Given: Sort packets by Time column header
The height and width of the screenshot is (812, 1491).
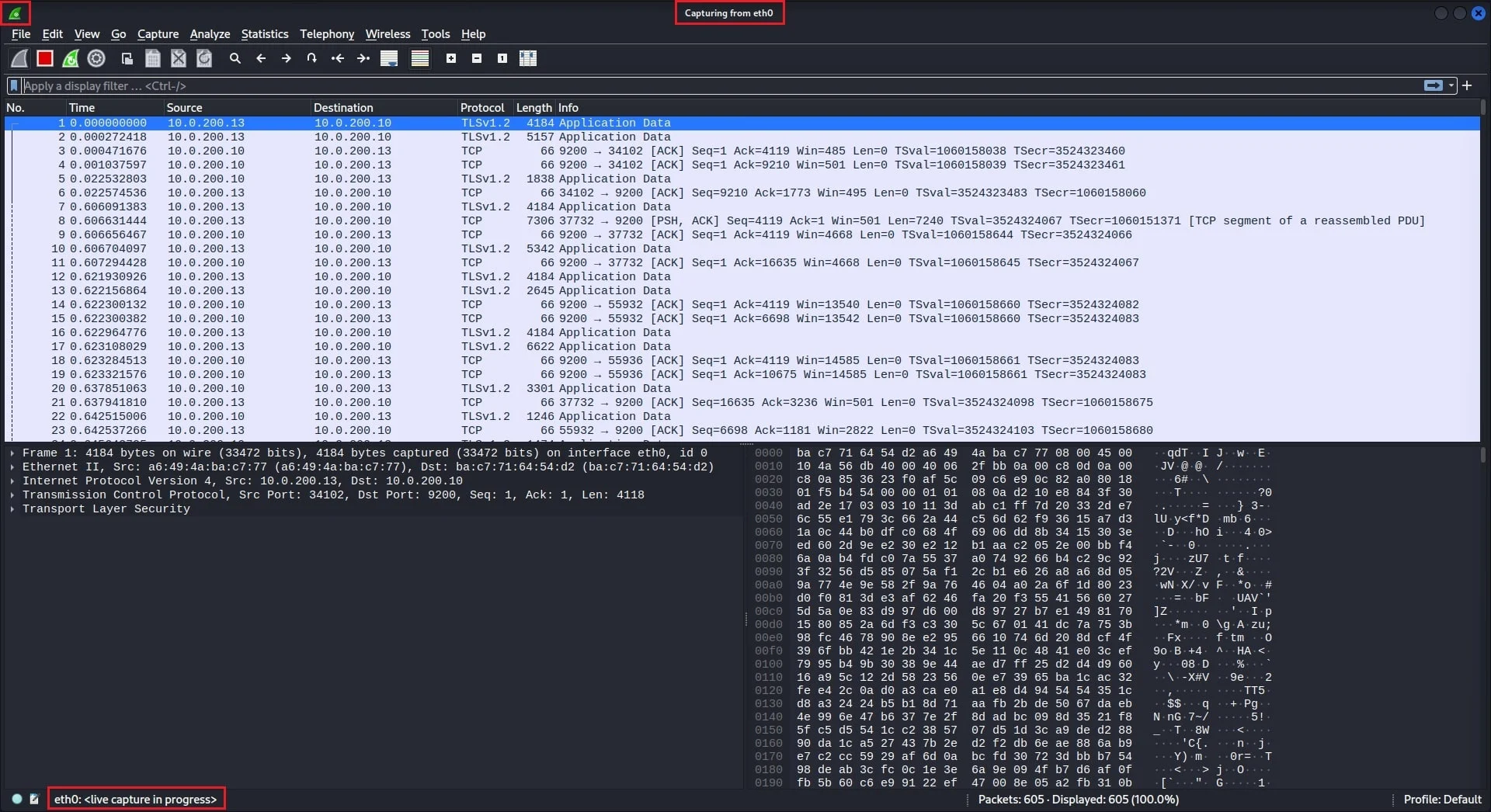Looking at the screenshot, I should (115, 108).
